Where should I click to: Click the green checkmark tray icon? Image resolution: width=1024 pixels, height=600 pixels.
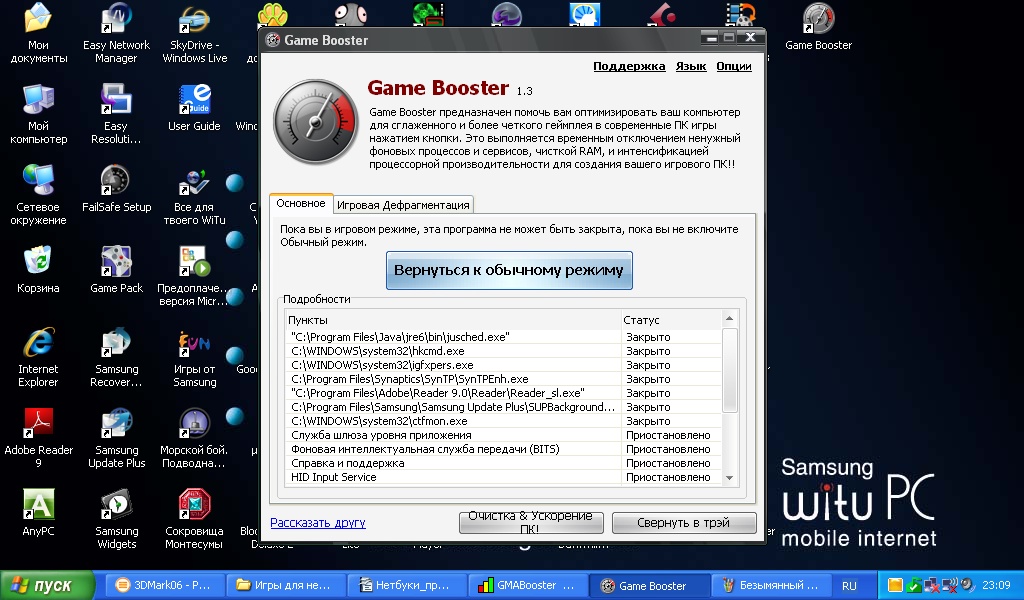914,585
